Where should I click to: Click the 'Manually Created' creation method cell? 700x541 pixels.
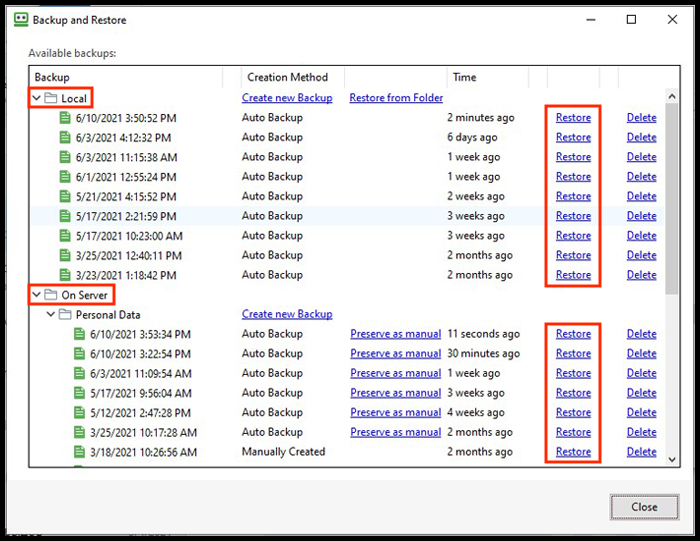[283, 452]
